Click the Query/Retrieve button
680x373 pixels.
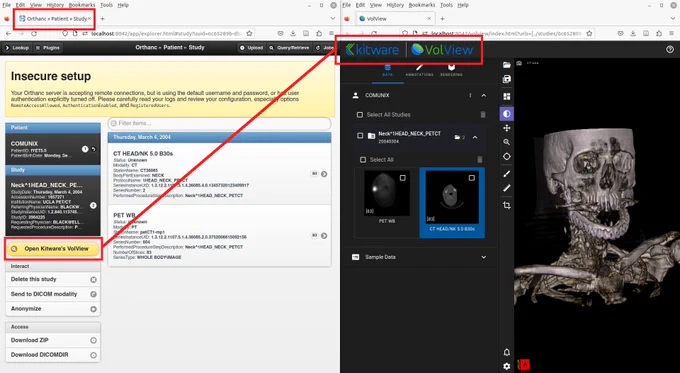289,48
